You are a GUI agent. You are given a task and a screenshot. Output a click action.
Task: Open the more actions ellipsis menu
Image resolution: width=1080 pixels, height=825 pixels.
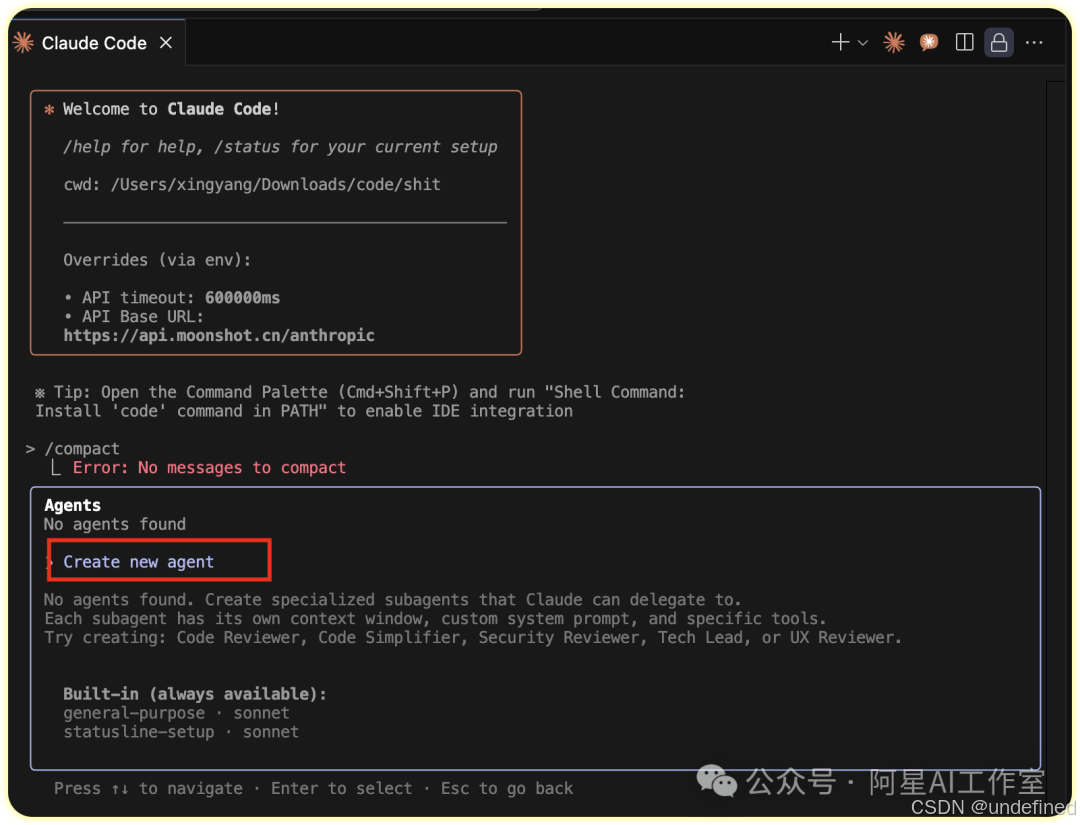pos(1034,43)
